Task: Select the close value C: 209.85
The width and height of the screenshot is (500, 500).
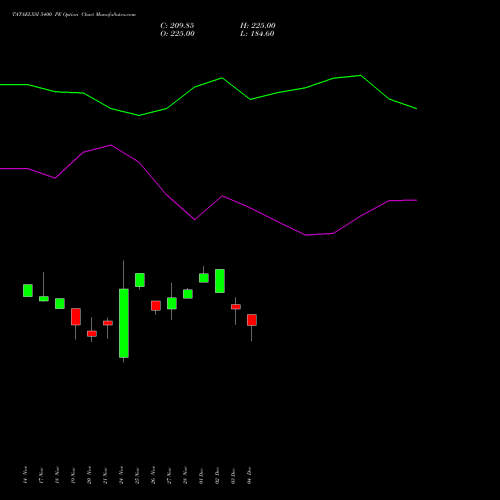Action: tap(177, 26)
